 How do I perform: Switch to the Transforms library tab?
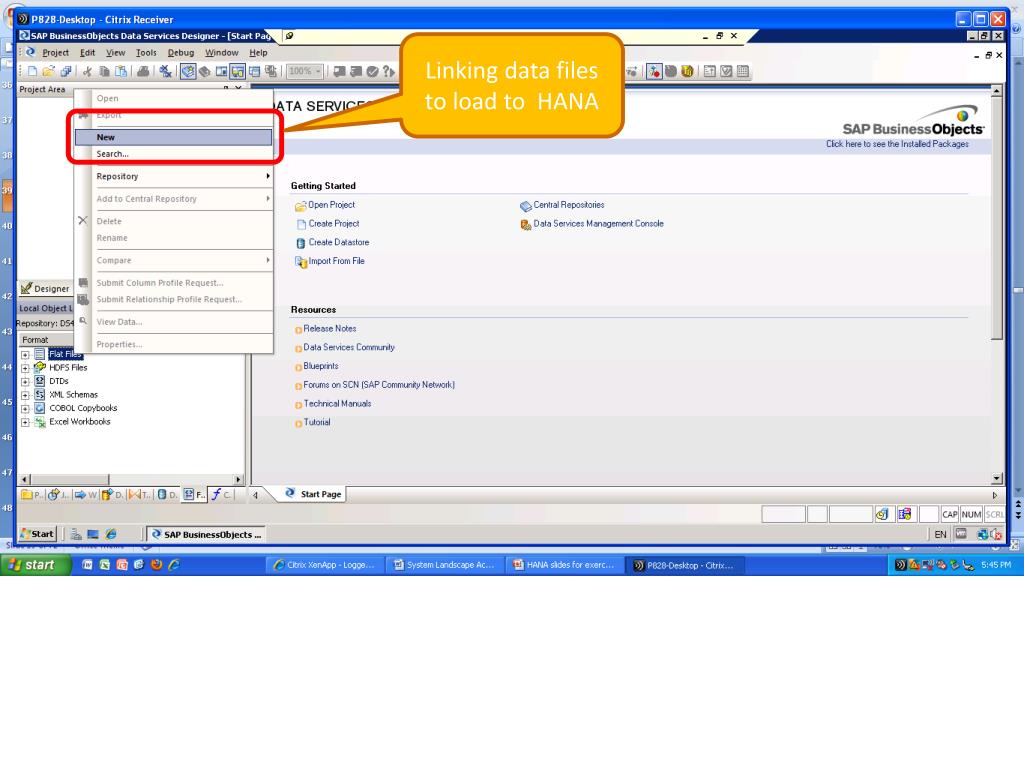click(x=138, y=495)
